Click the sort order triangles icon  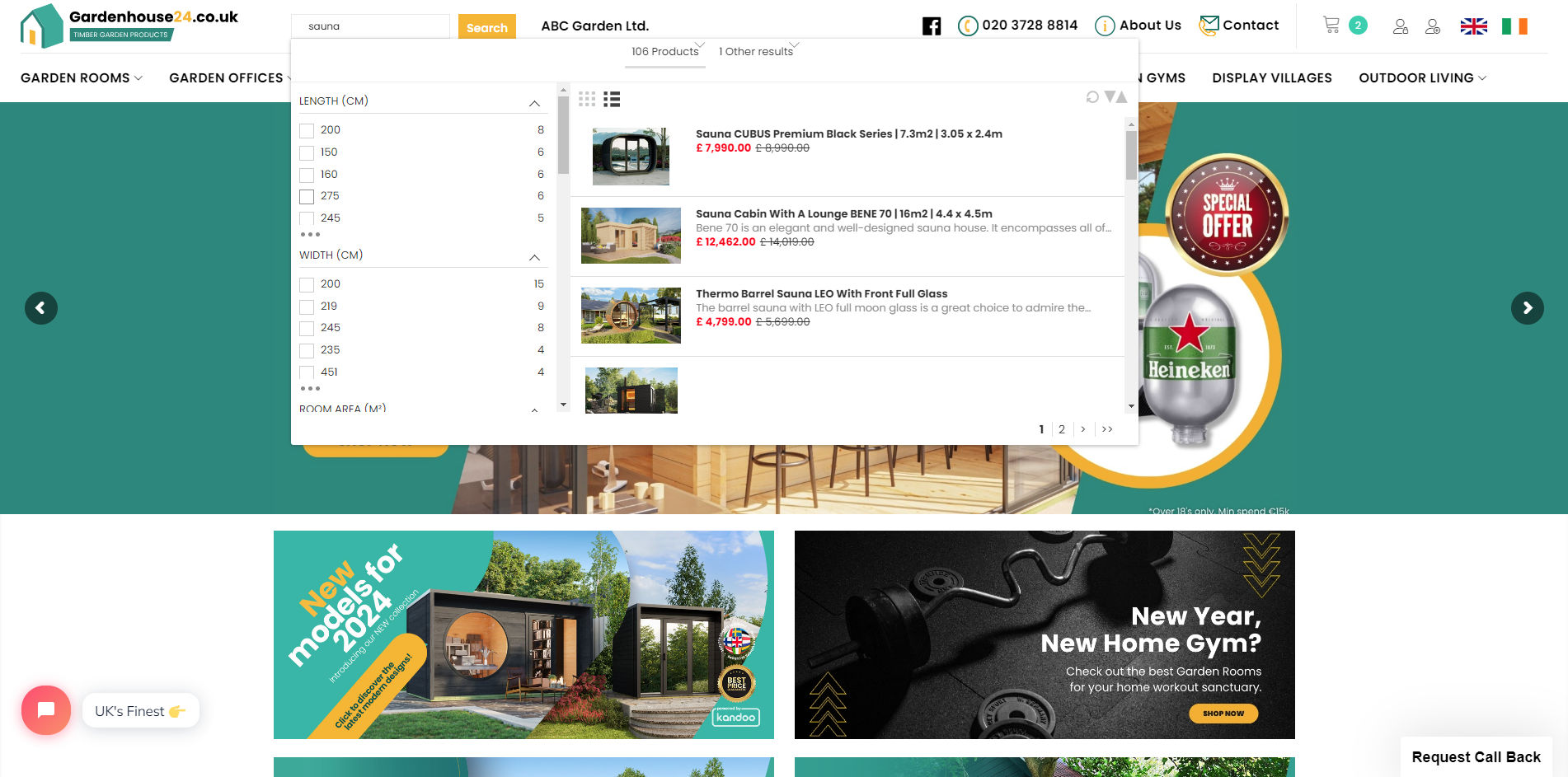tap(1115, 97)
